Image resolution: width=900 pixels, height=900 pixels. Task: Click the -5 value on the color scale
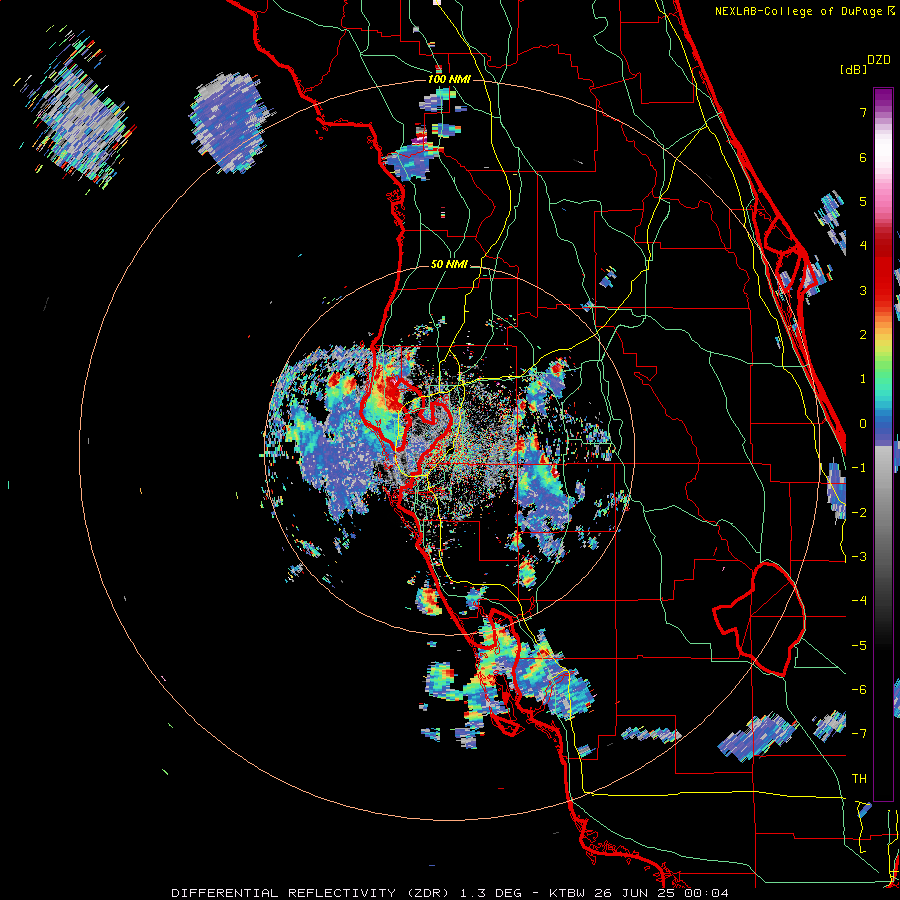(859, 646)
